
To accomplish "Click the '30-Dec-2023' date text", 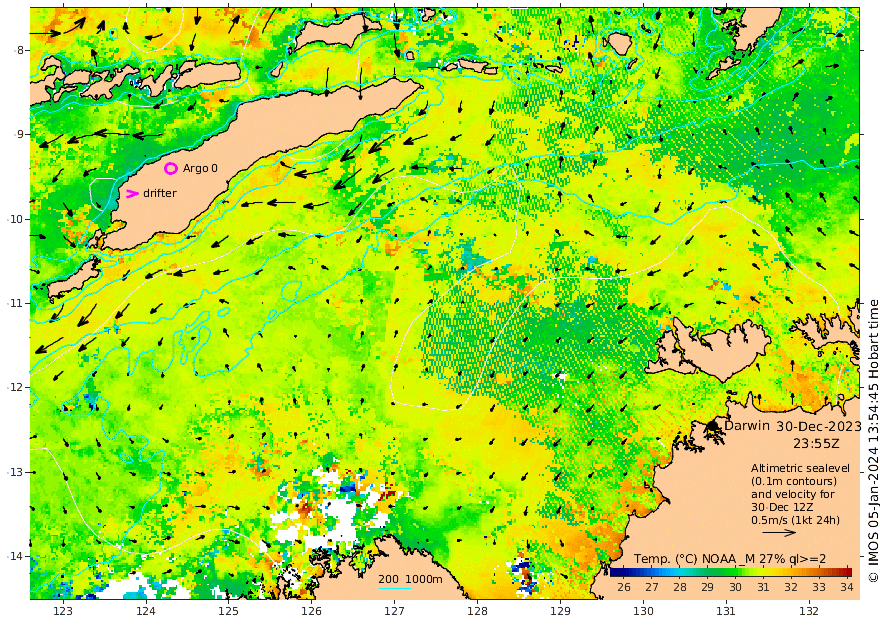I will [819, 426].
